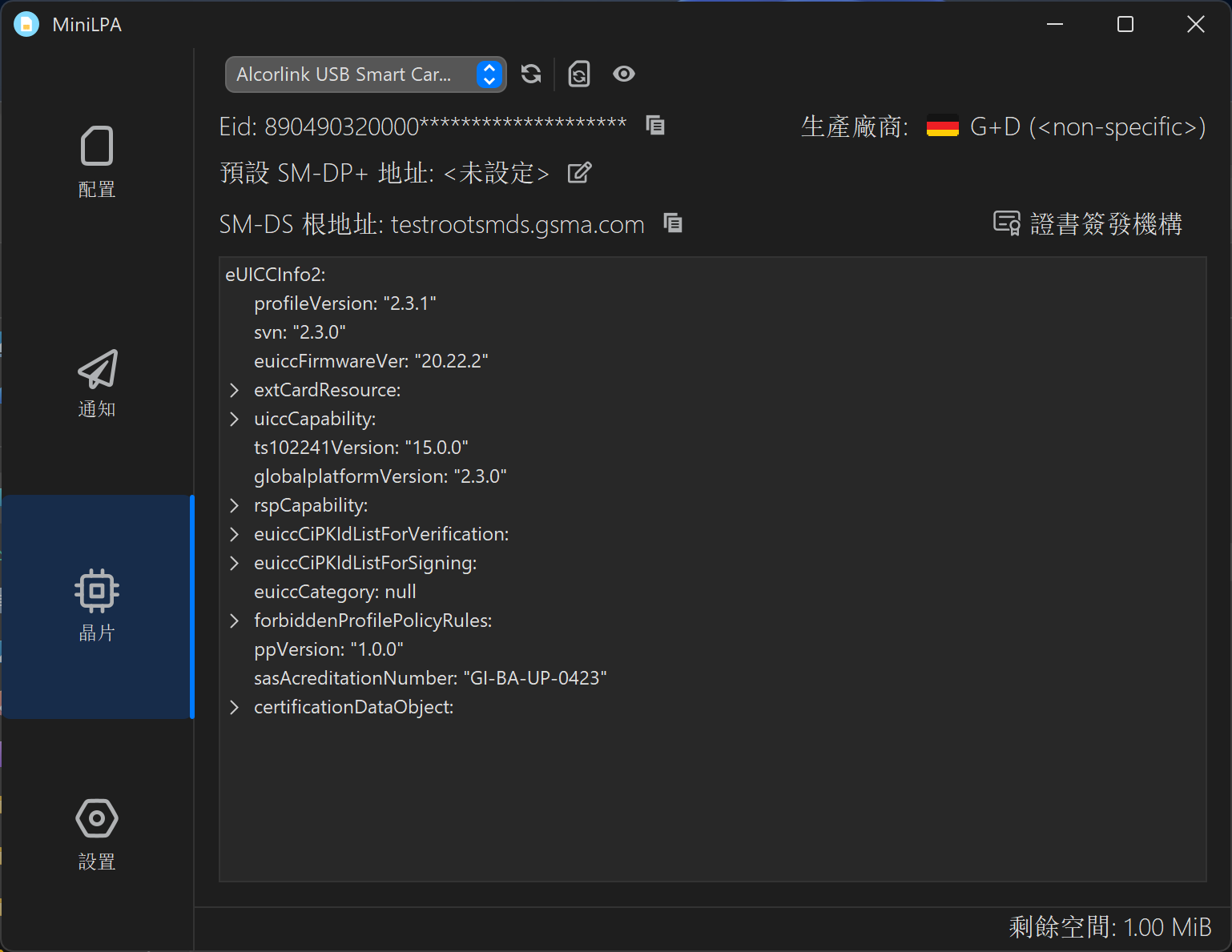The image size is (1232, 952).
Task: Maximize the MiniLPA window
Action: tap(1125, 25)
